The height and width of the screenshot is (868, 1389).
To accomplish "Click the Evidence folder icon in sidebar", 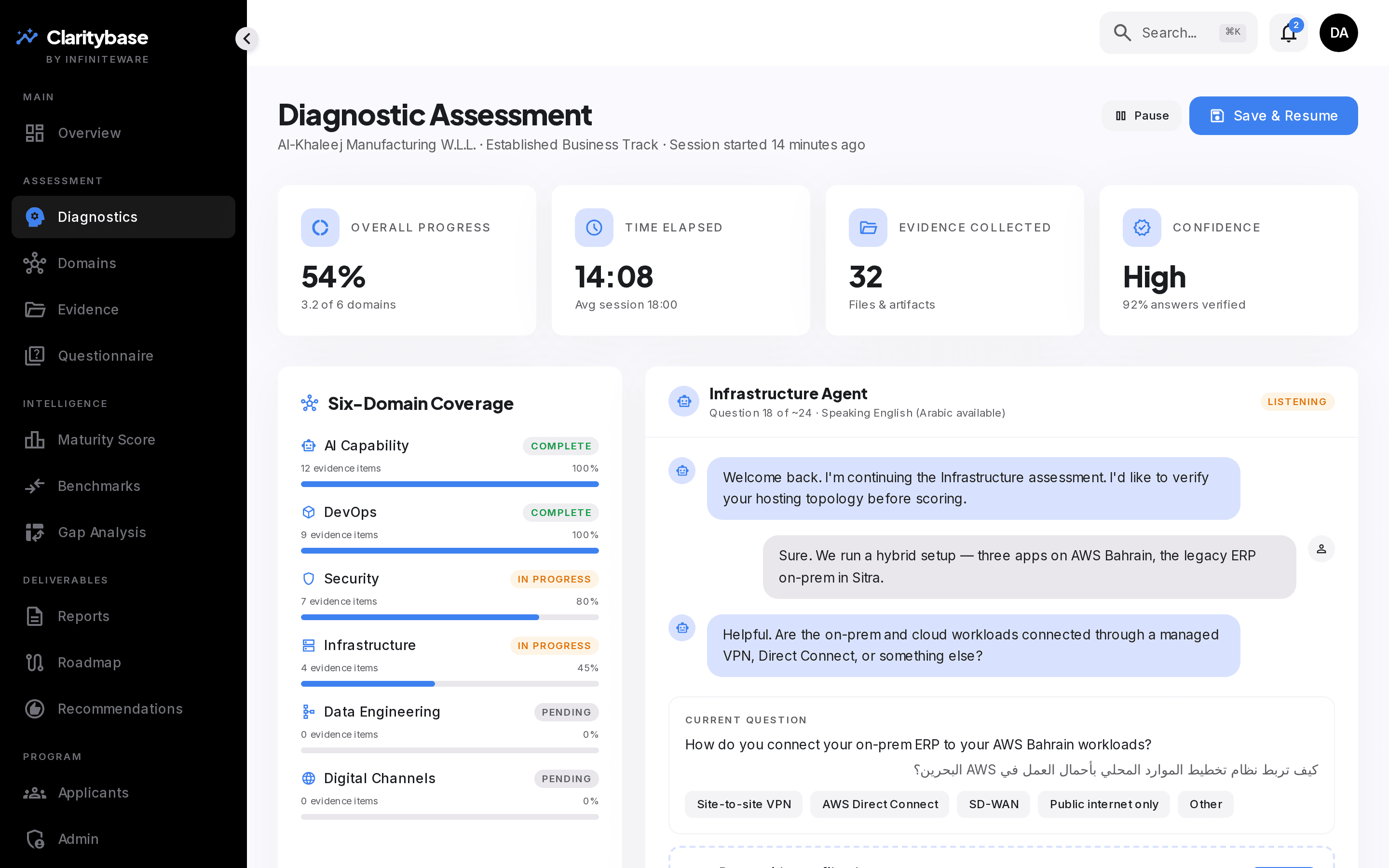I will tap(34, 310).
